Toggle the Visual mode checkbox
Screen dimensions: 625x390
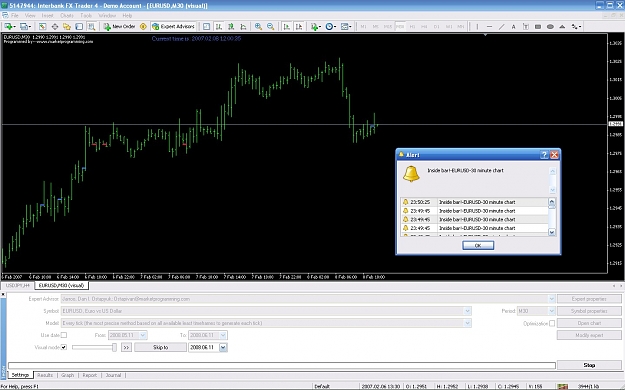tap(64, 347)
